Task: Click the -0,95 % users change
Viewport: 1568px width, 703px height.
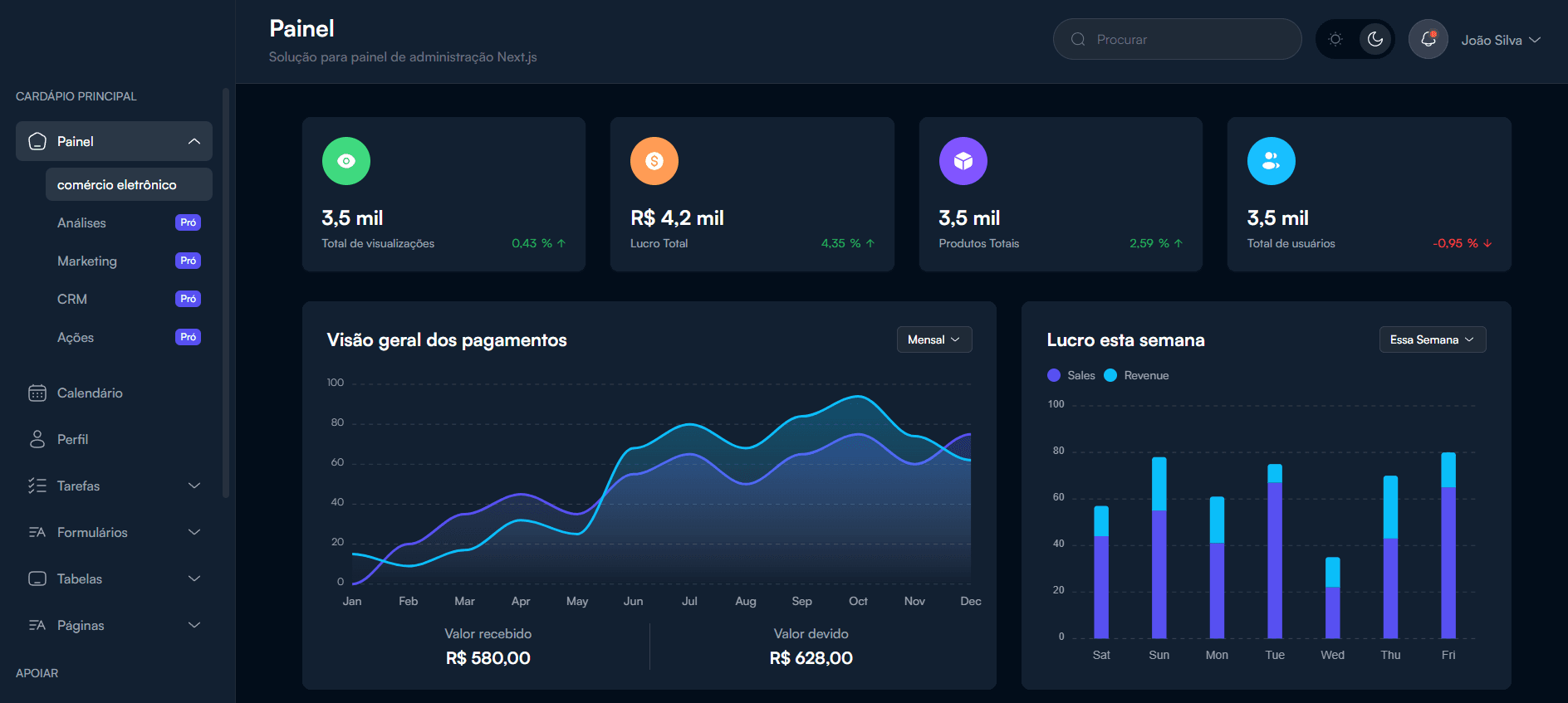Action: click(x=1463, y=243)
